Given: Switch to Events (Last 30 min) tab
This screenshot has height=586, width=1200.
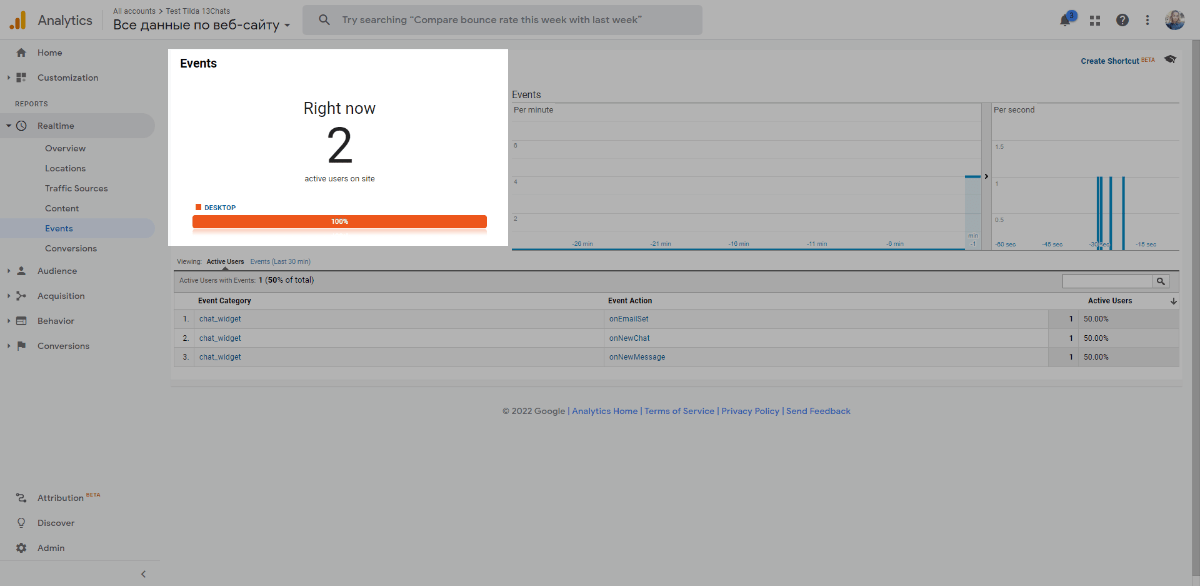Looking at the screenshot, I should [x=280, y=261].
